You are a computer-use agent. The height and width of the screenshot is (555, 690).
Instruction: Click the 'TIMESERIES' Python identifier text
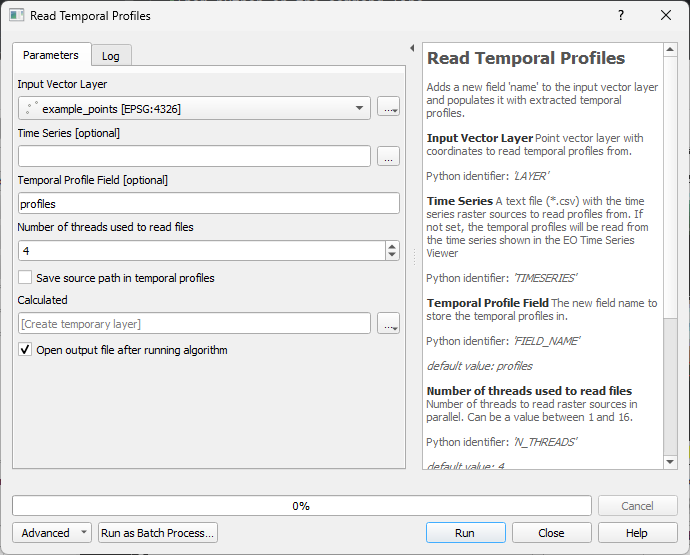point(546,278)
